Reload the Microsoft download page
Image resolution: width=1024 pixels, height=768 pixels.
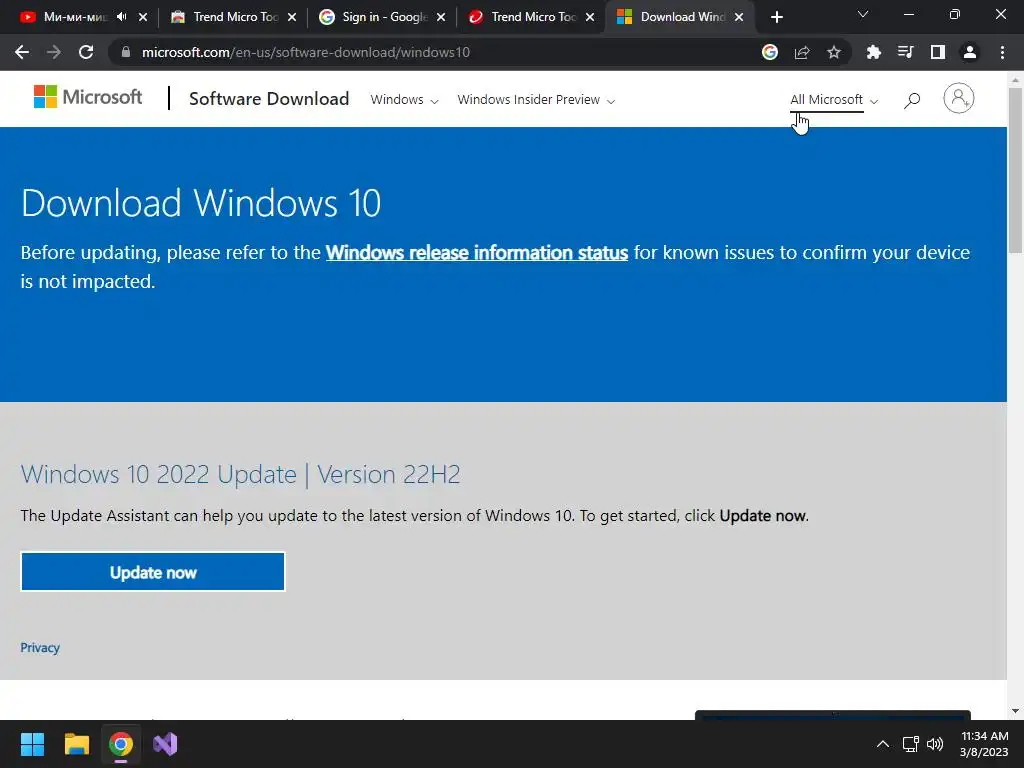pyautogui.click(x=86, y=52)
